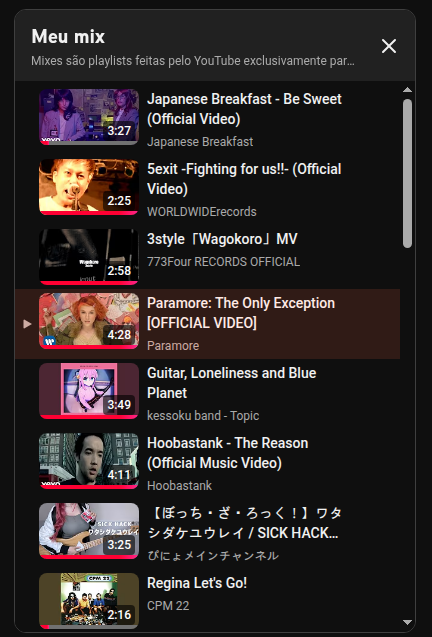This screenshot has height=637, width=432.
Task: Click scrollbar up arrow in playlist
Action: point(407,90)
